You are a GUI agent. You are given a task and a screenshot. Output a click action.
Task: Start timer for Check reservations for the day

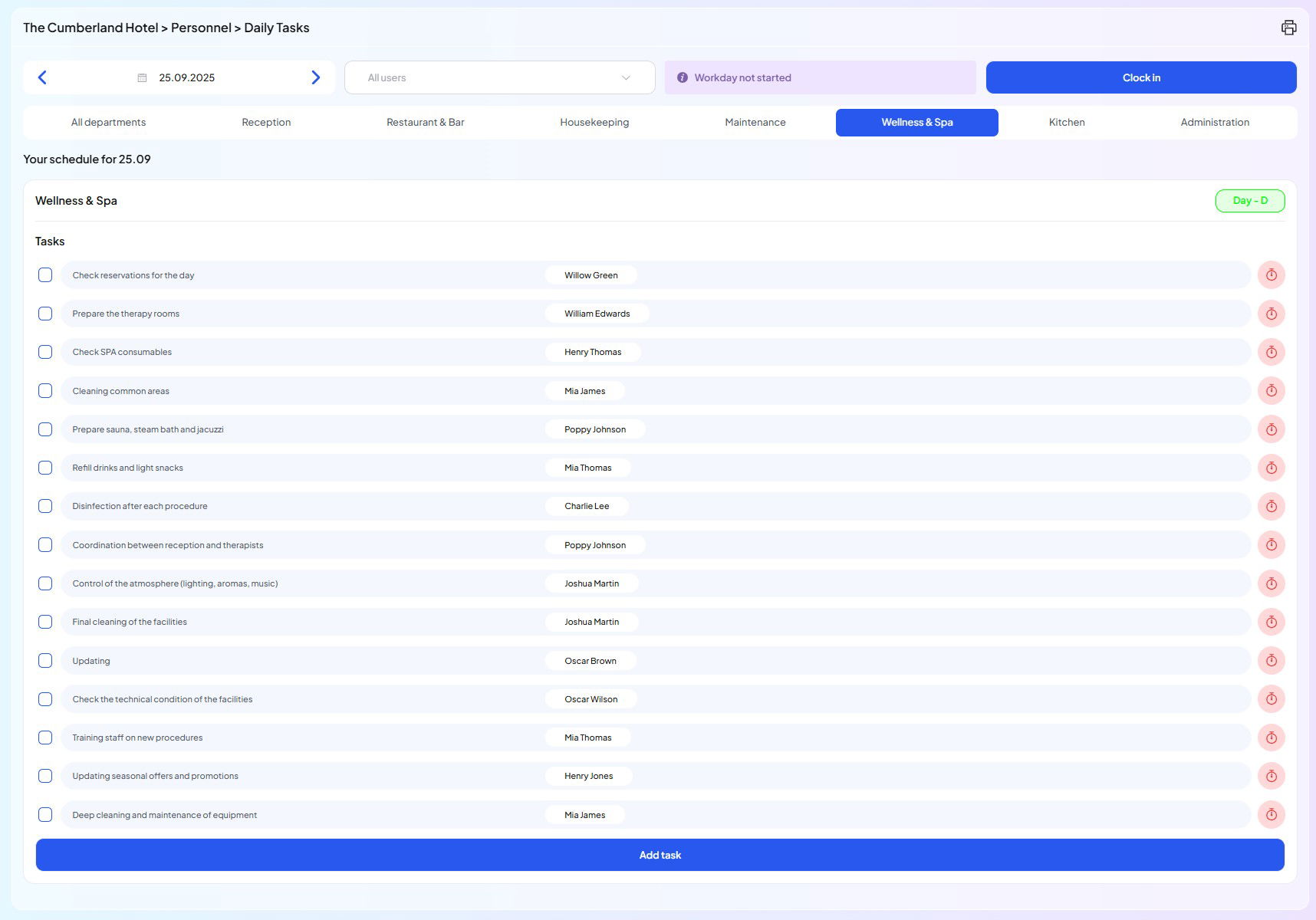click(1271, 275)
